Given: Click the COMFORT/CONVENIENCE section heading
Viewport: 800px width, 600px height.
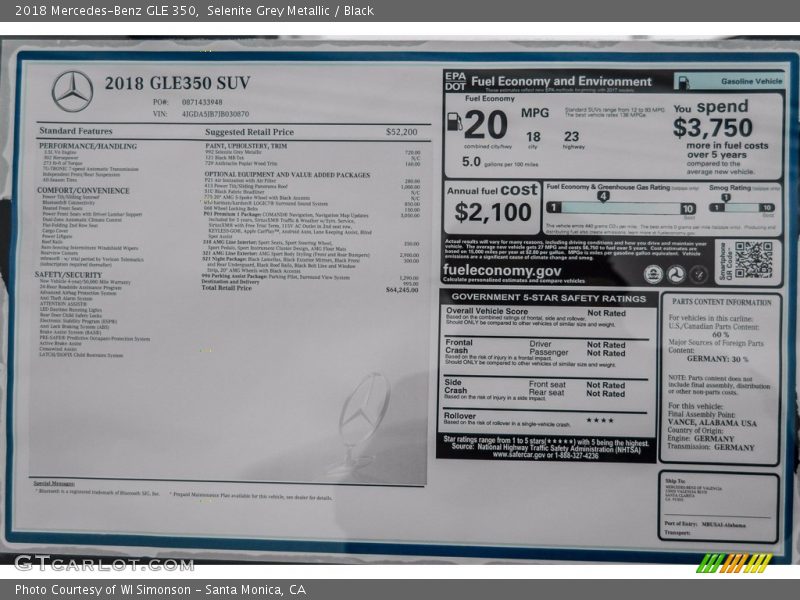Looking at the screenshot, I should point(83,191).
